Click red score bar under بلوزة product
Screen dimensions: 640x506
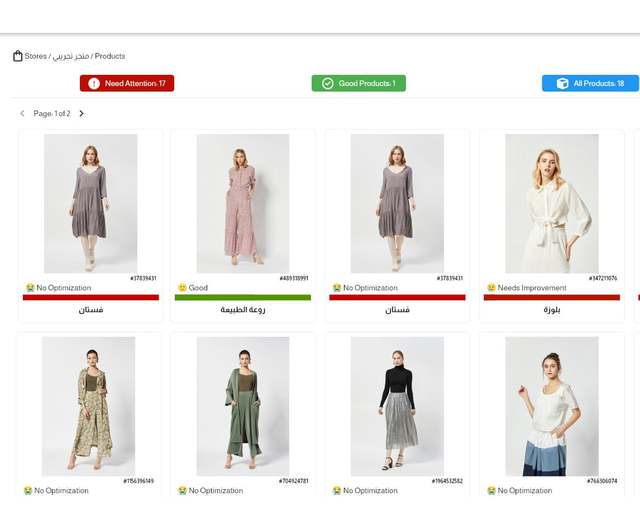(552, 297)
